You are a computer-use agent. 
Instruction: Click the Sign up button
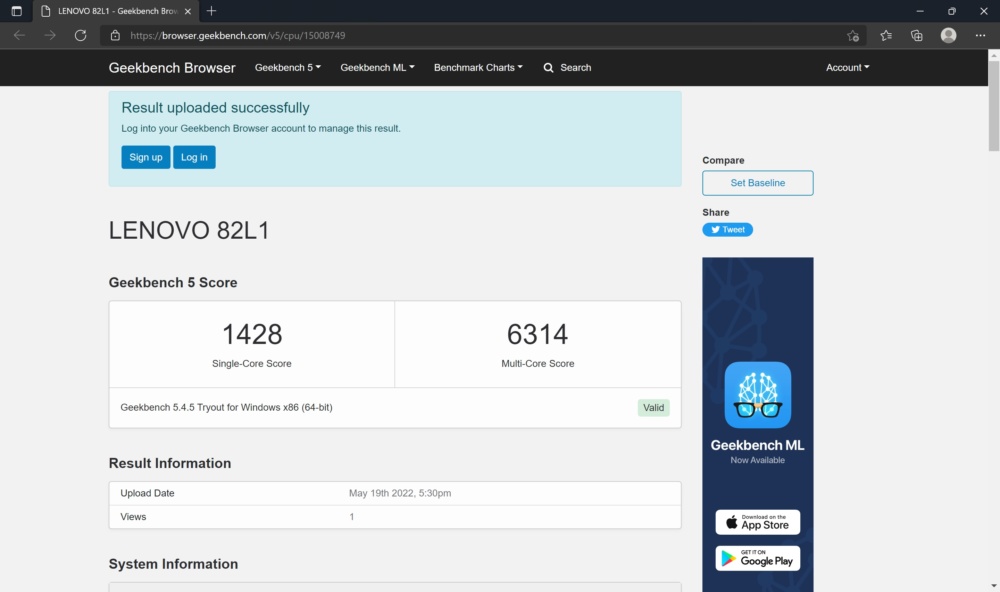click(145, 157)
